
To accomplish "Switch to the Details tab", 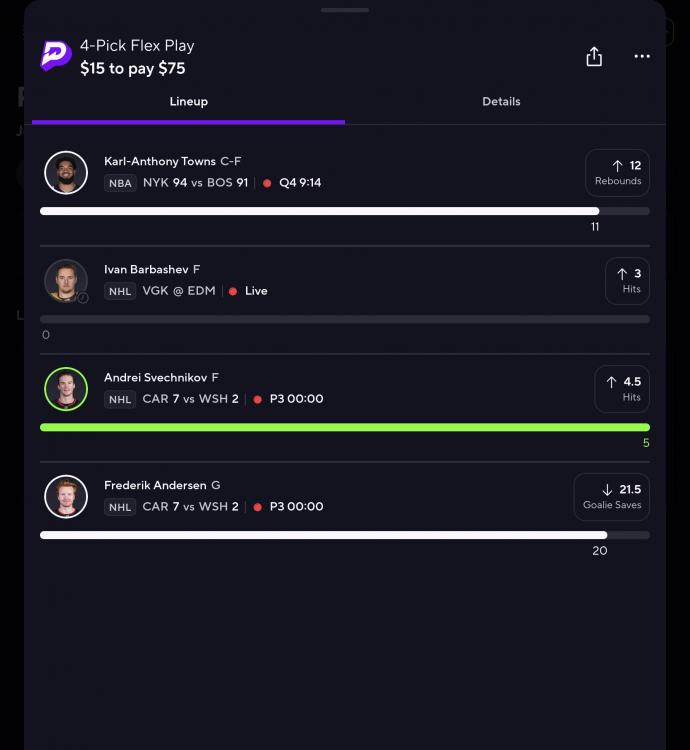I will [x=501, y=101].
